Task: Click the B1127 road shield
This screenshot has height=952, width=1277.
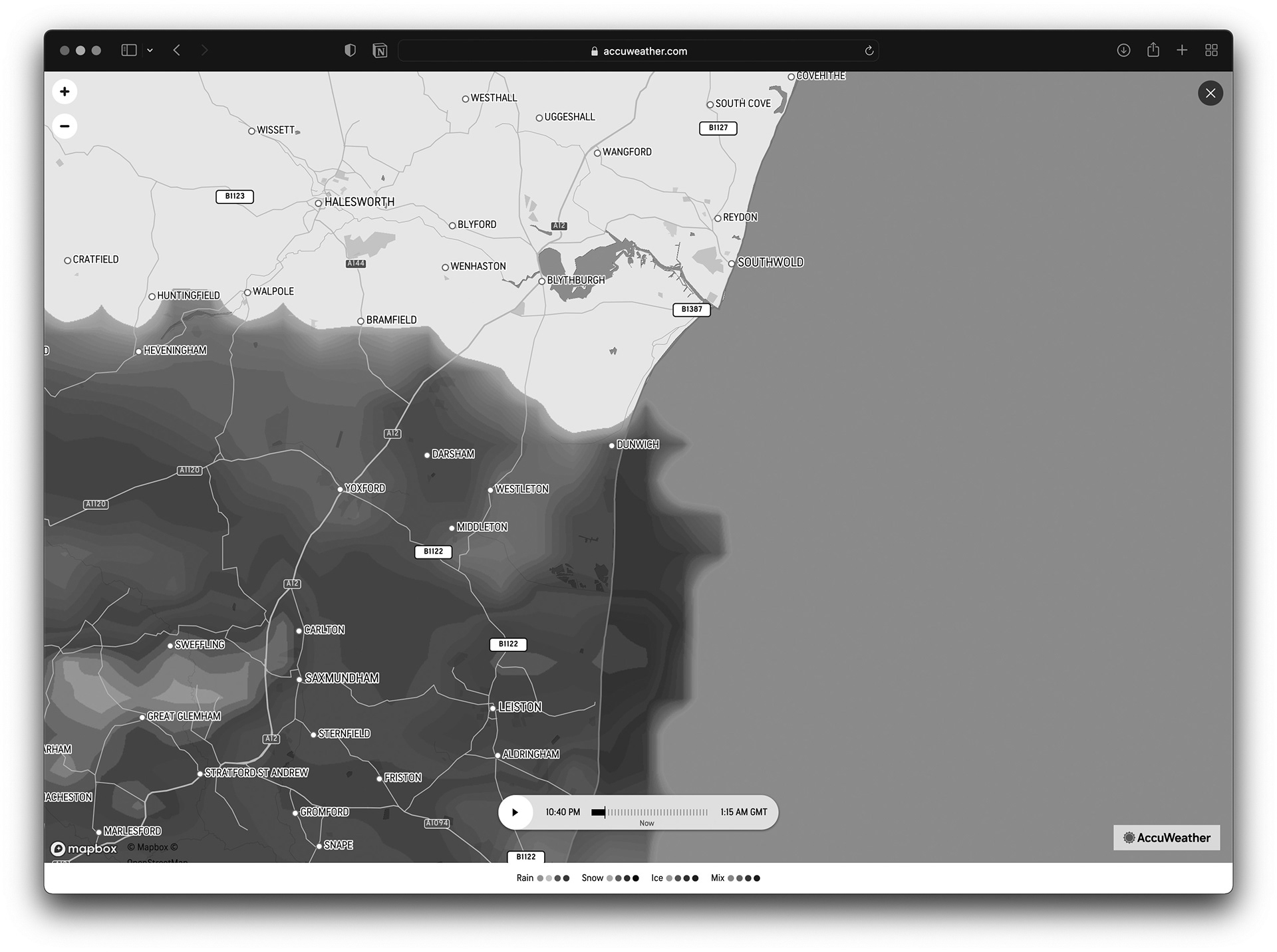Action: click(x=718, y=128)
